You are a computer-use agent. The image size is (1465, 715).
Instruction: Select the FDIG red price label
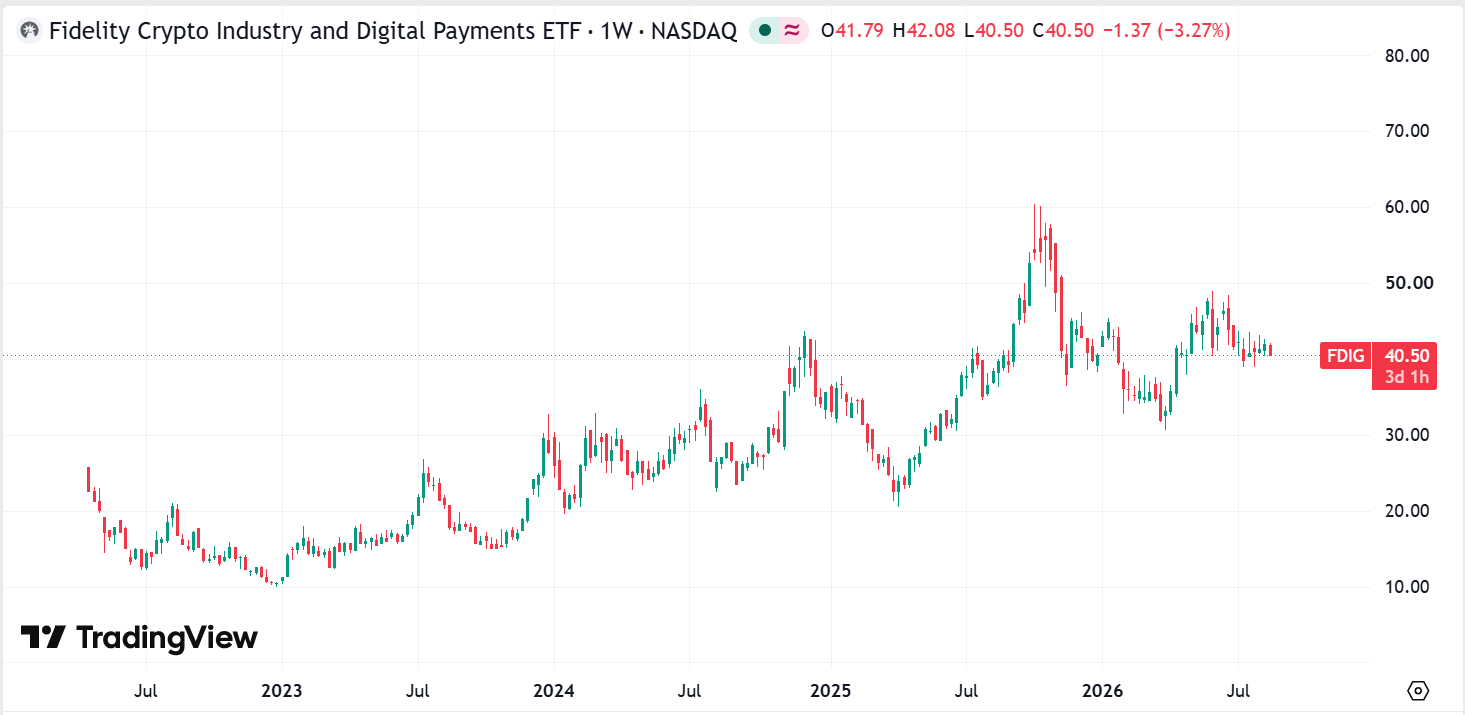click(x=1345, y=355)
